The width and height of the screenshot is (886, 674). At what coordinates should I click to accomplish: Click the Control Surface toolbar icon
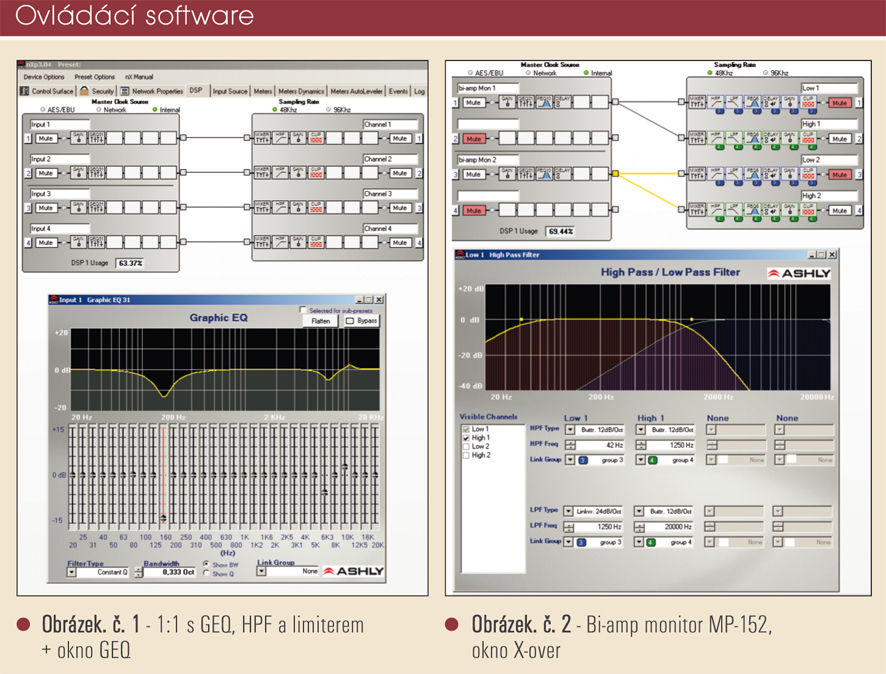(x=24, y=90)
